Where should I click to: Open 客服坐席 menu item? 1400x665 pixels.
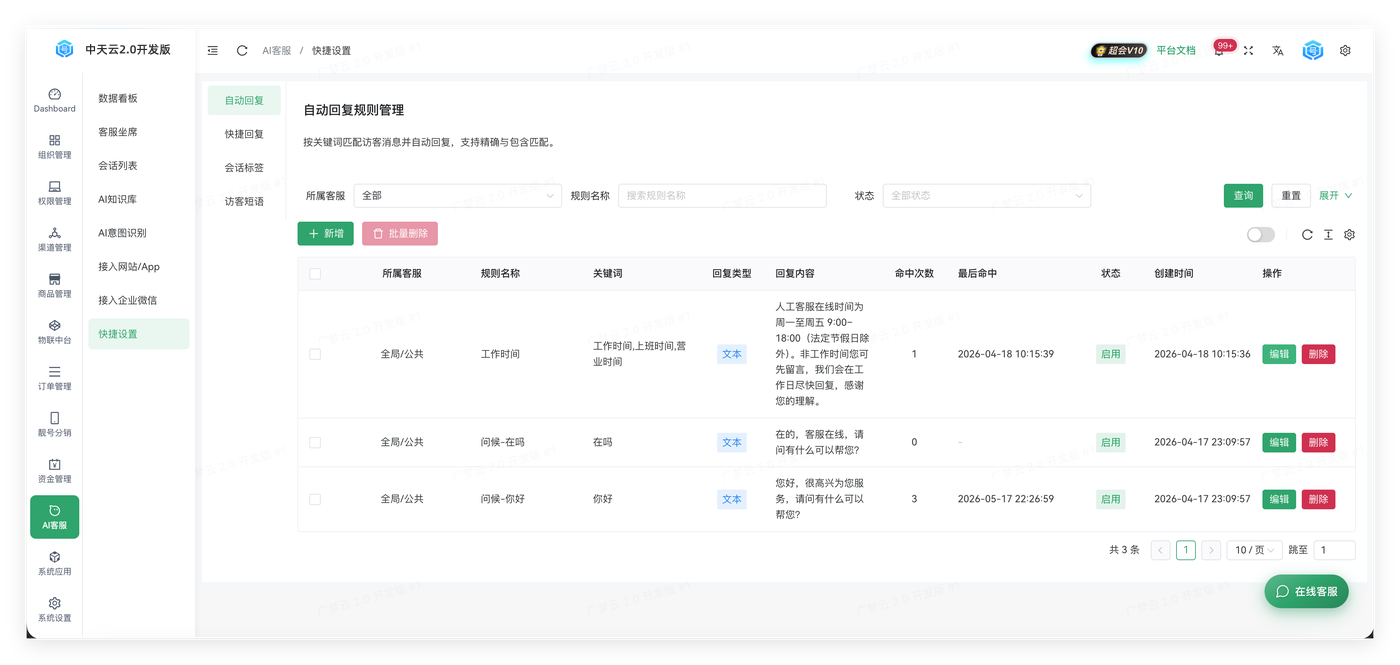(139, 132)
